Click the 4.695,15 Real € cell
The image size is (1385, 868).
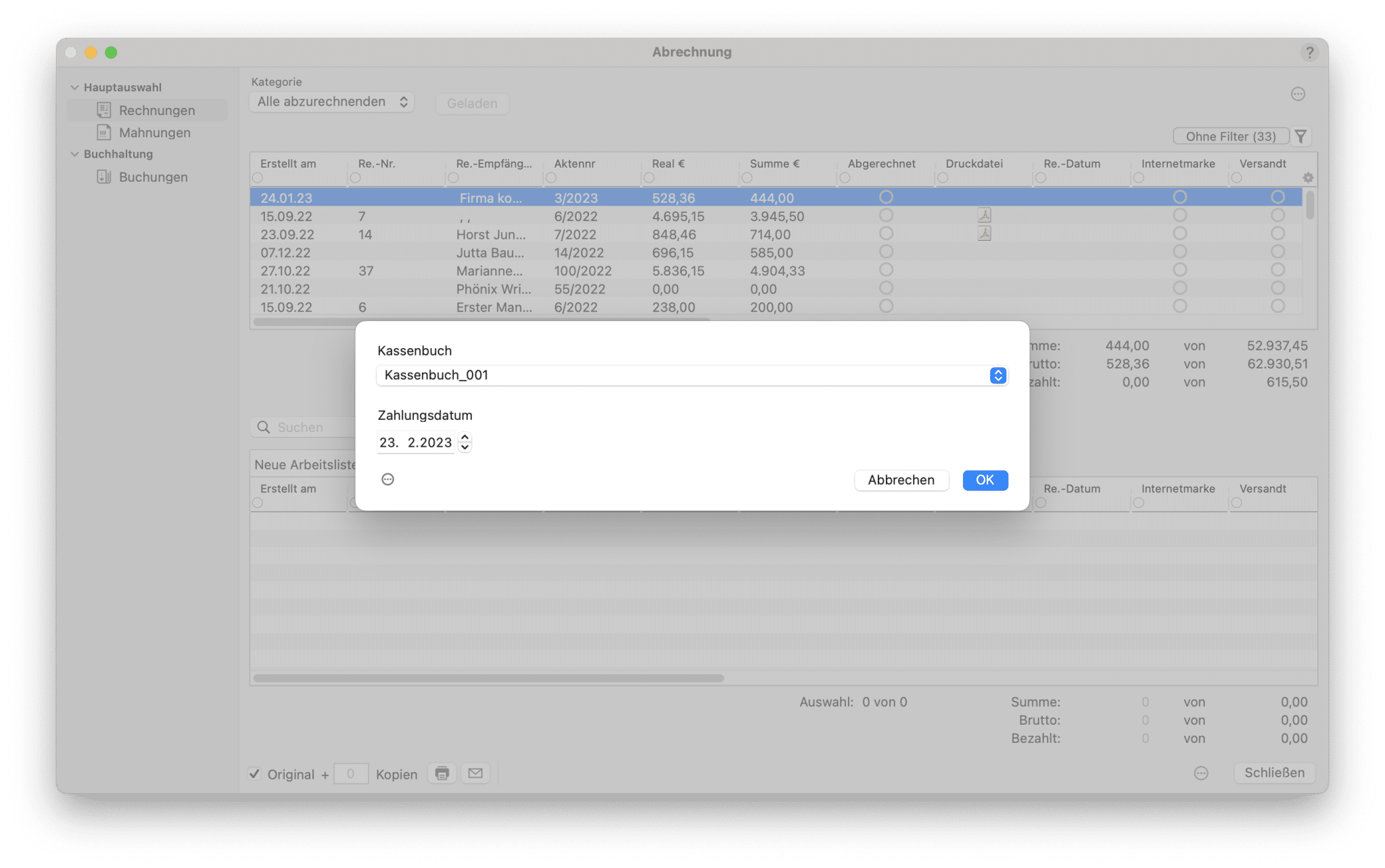click(x=678, y=216)
